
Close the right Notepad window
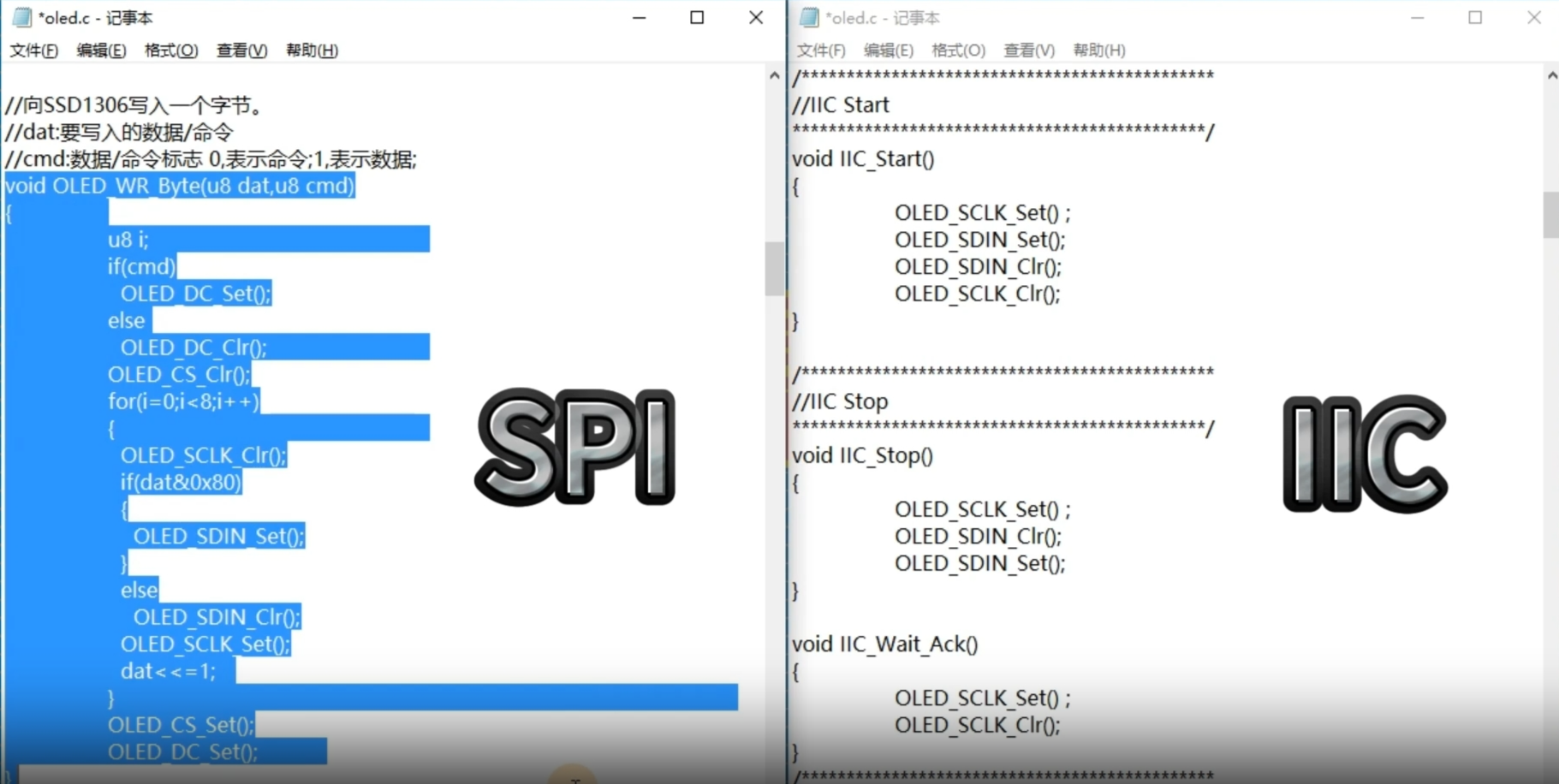pos(1533,17)
